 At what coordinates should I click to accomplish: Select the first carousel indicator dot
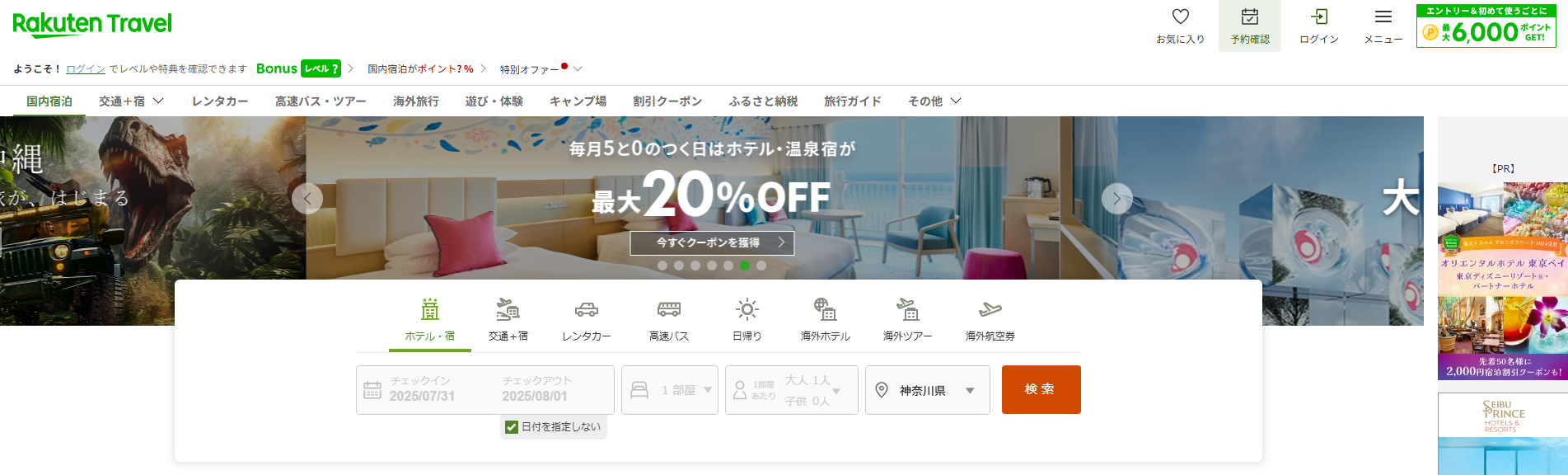tap(662, 266)
